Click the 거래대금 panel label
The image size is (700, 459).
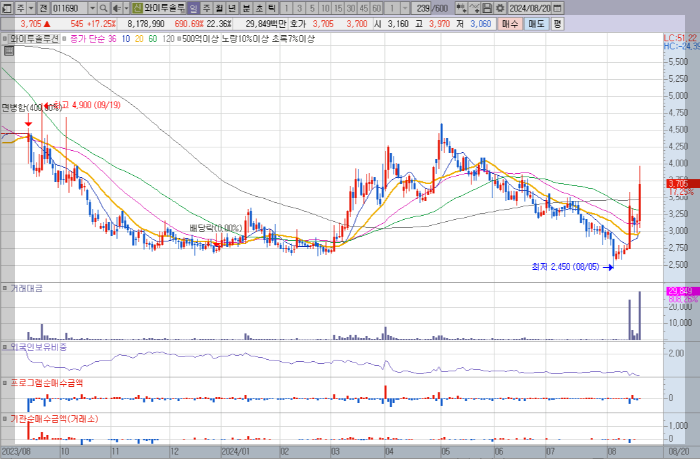(x=26, y=288)
